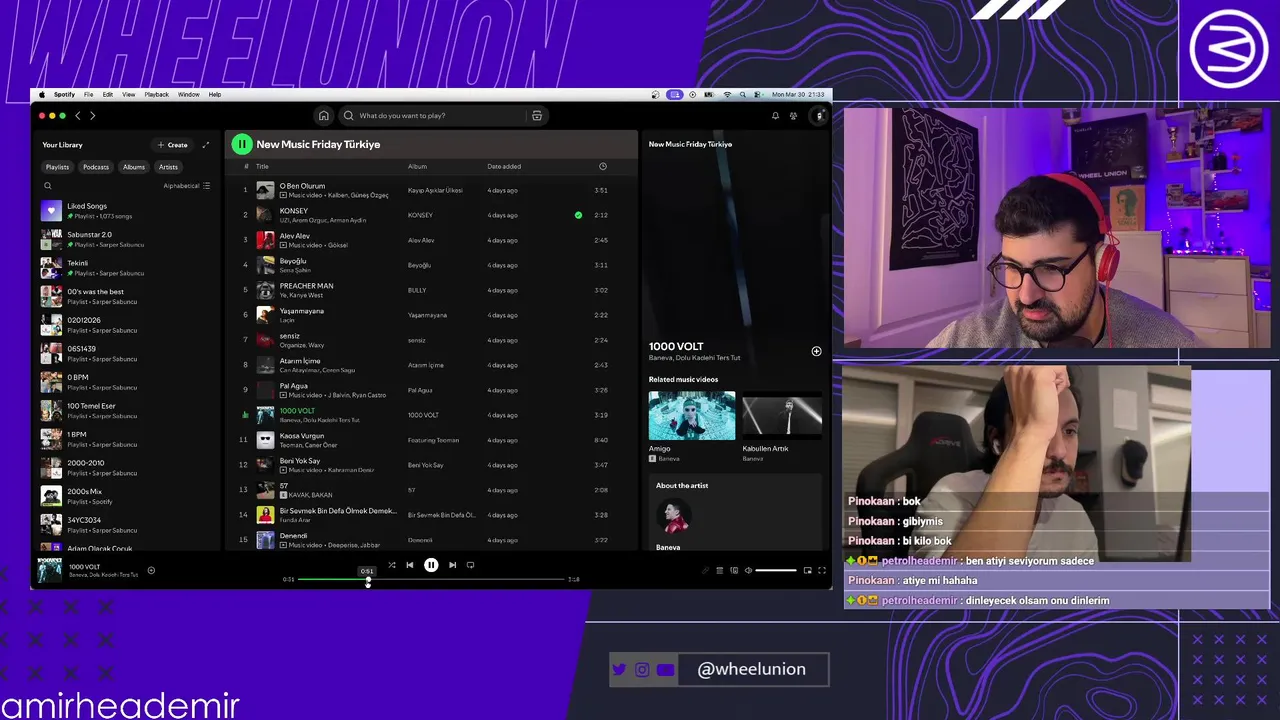This screenshot has width=1280, height=720.
Task: Toggle shuffle playback
Action: tap(391, 565)
